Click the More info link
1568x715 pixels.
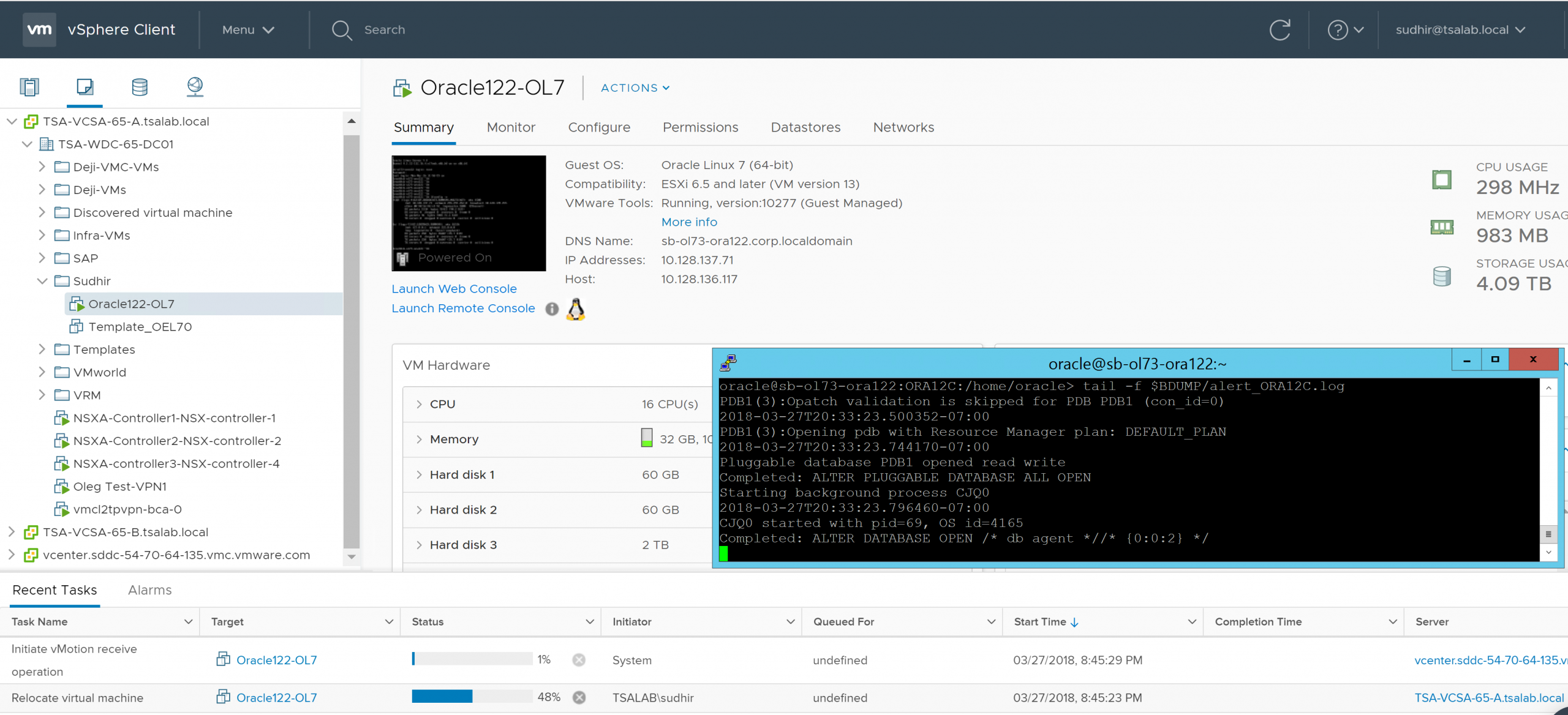click(x=688, y=222)
